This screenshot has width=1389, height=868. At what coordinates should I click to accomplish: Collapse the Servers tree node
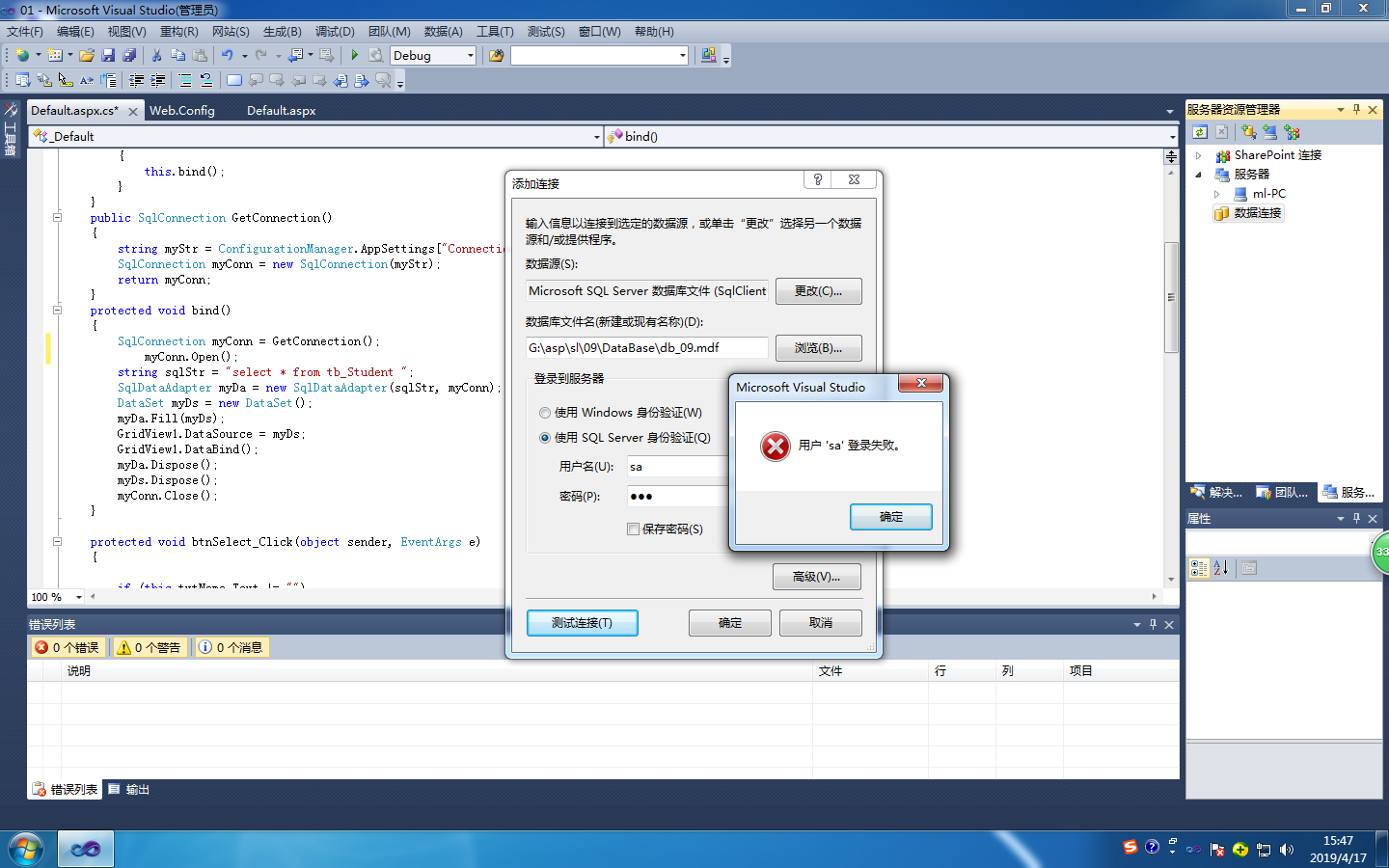click(x=1199, y=175)
